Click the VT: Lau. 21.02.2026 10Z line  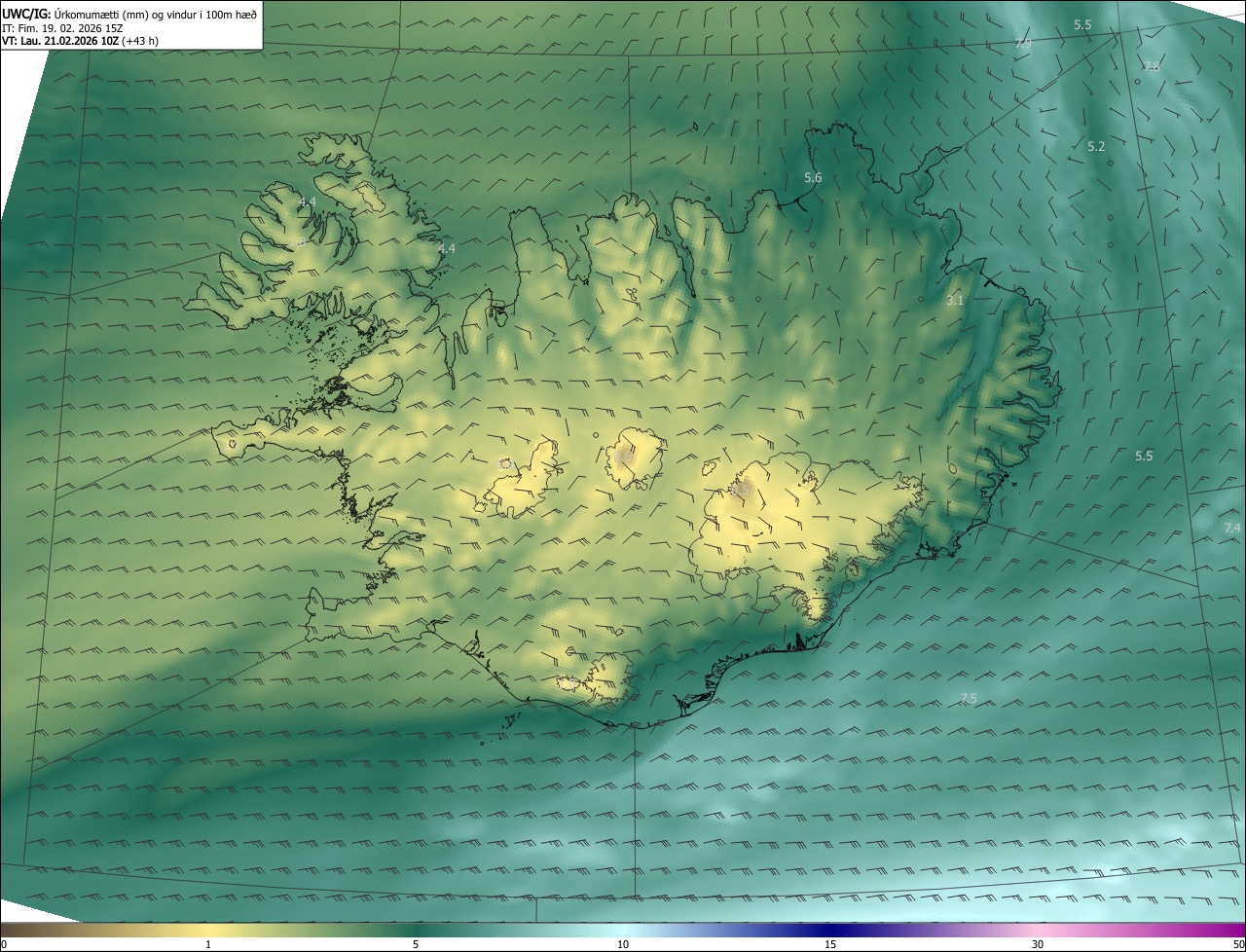80,41
